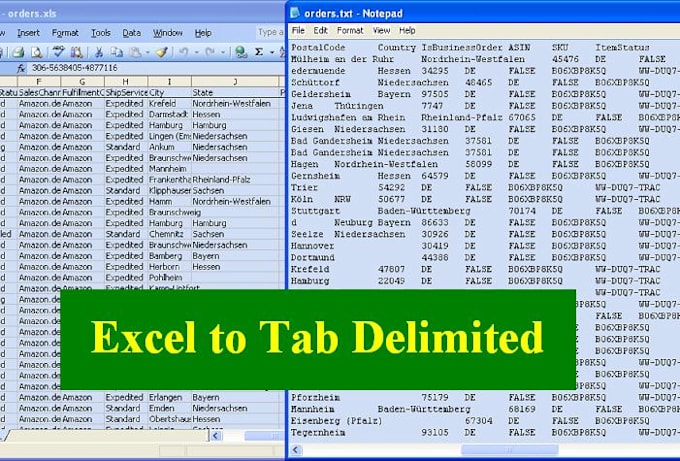Open the Paste options dropdown arrow

point(147,53)
